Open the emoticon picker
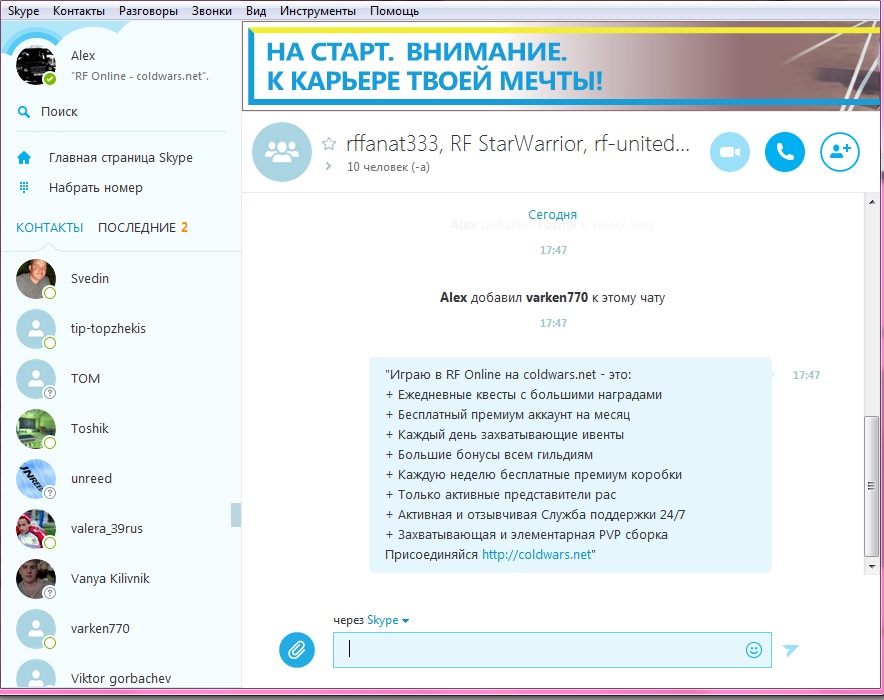 tap(754, 650)
